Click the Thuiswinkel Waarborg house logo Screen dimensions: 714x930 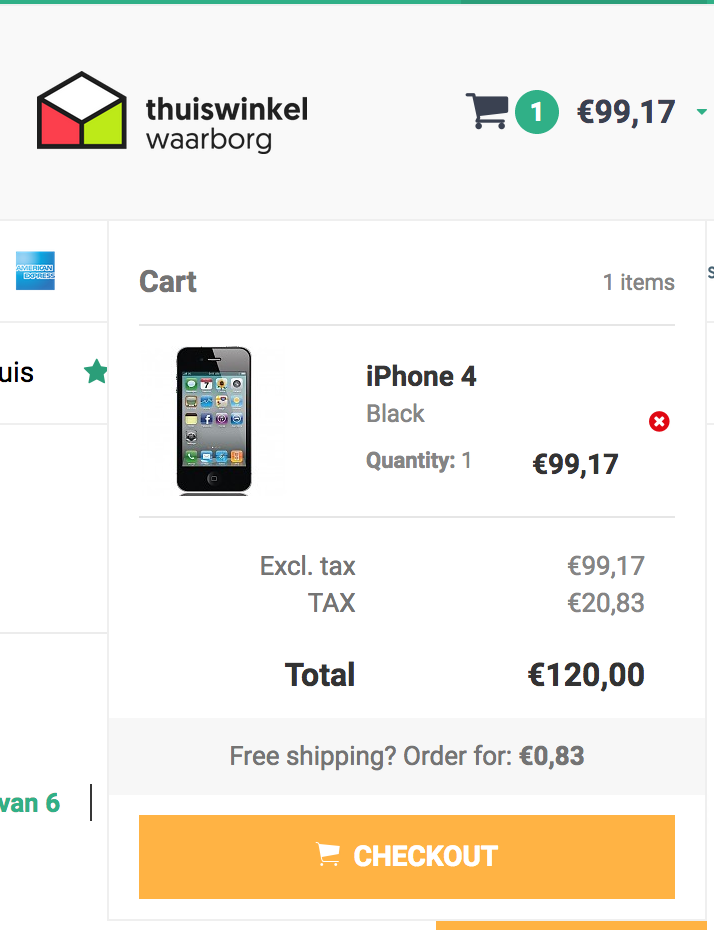click(x=82, y=110)
